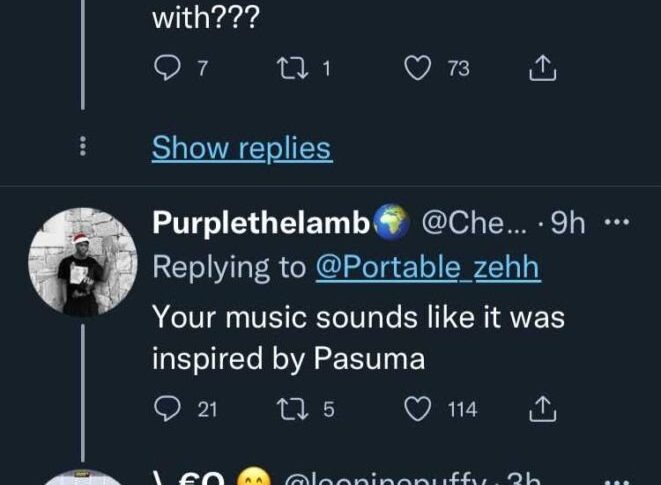Like the tweet with 73 likes
661x485 pixels.
416,69
